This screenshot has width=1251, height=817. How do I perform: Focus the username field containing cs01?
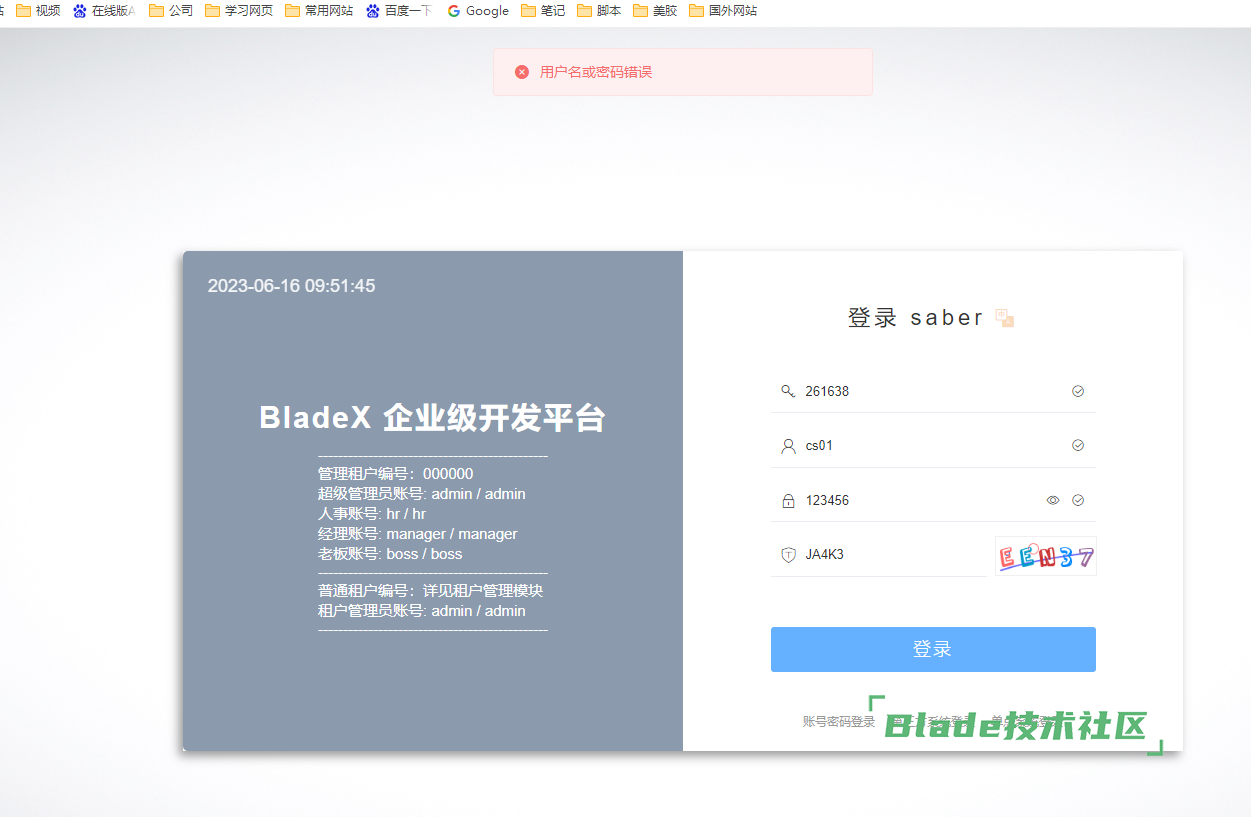click(x=933, y=446)
